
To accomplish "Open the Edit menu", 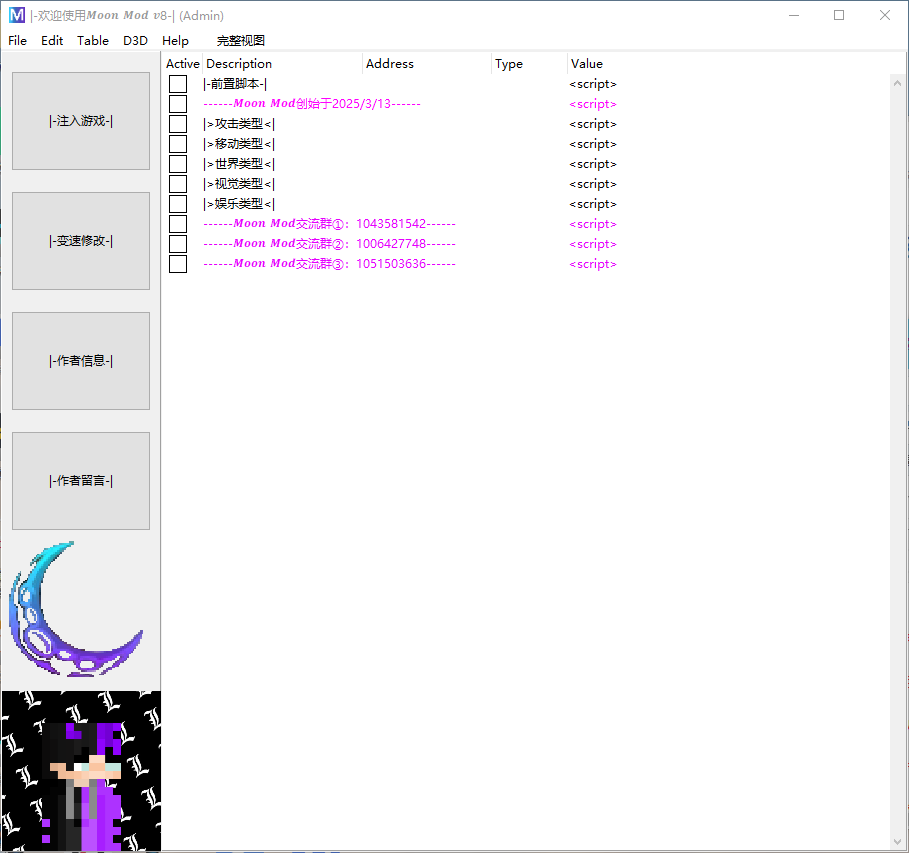I will [x=51, y=41].
